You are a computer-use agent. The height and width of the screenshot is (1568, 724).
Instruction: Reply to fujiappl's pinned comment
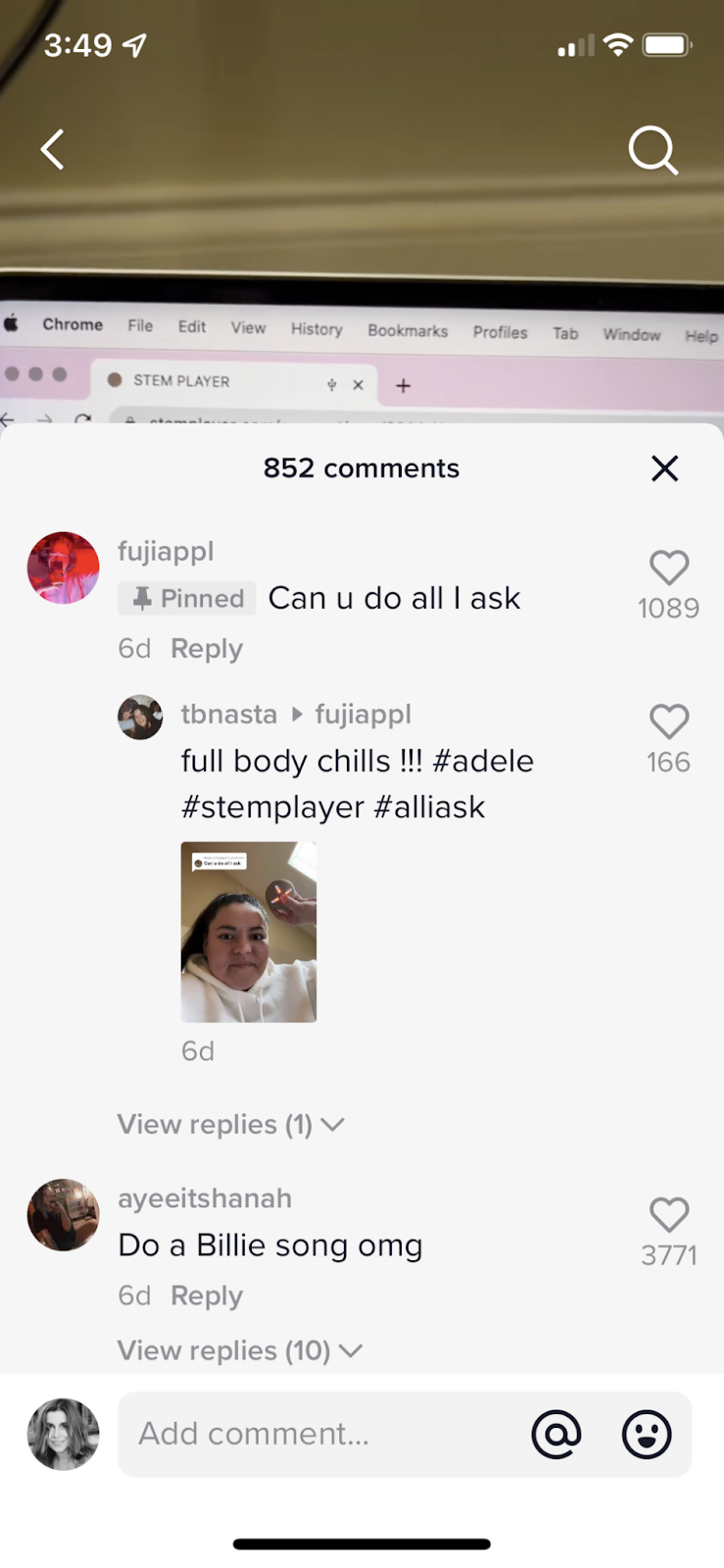(207, 649)
